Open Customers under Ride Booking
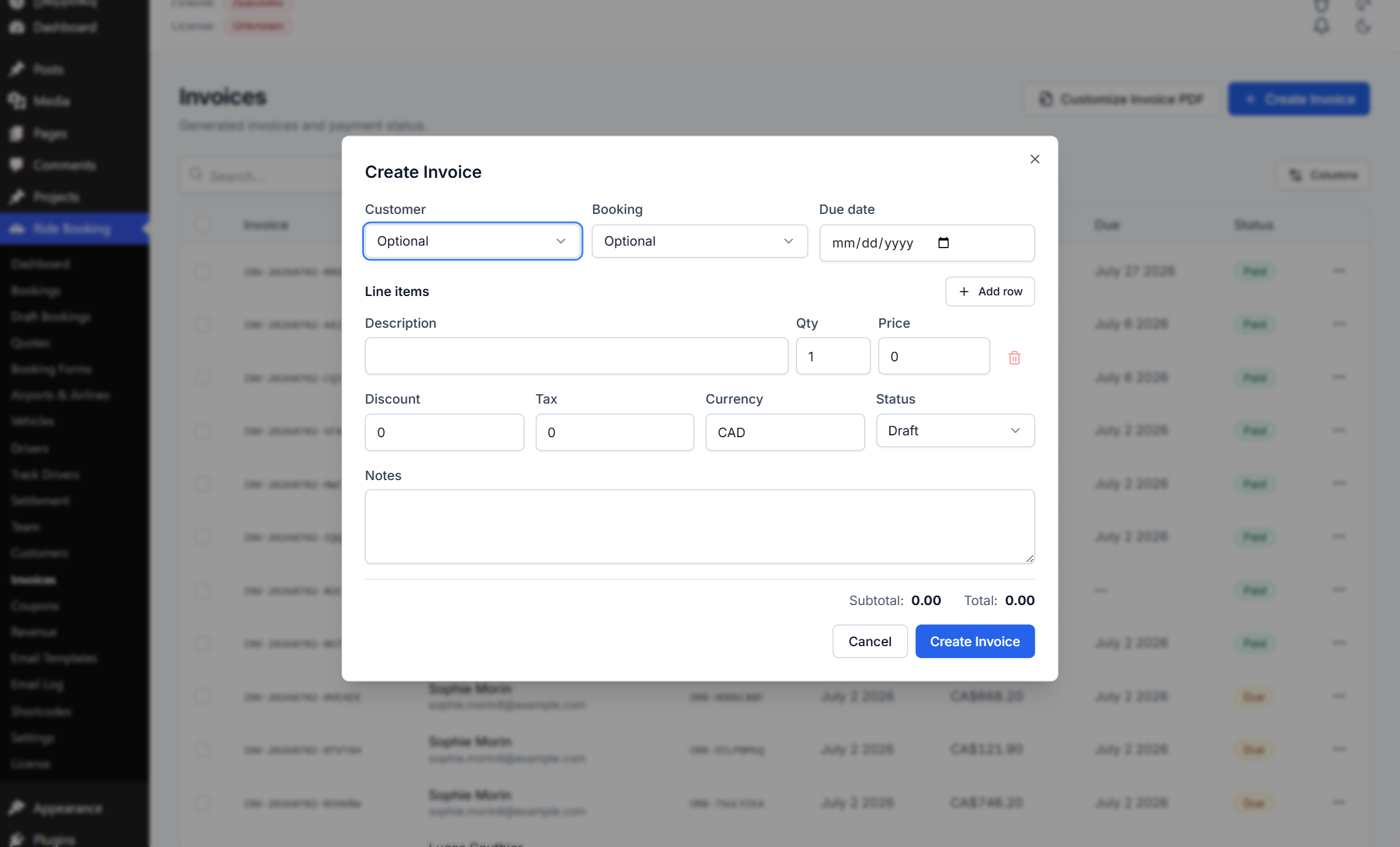The image size is (1400, 847). point(40,553)
